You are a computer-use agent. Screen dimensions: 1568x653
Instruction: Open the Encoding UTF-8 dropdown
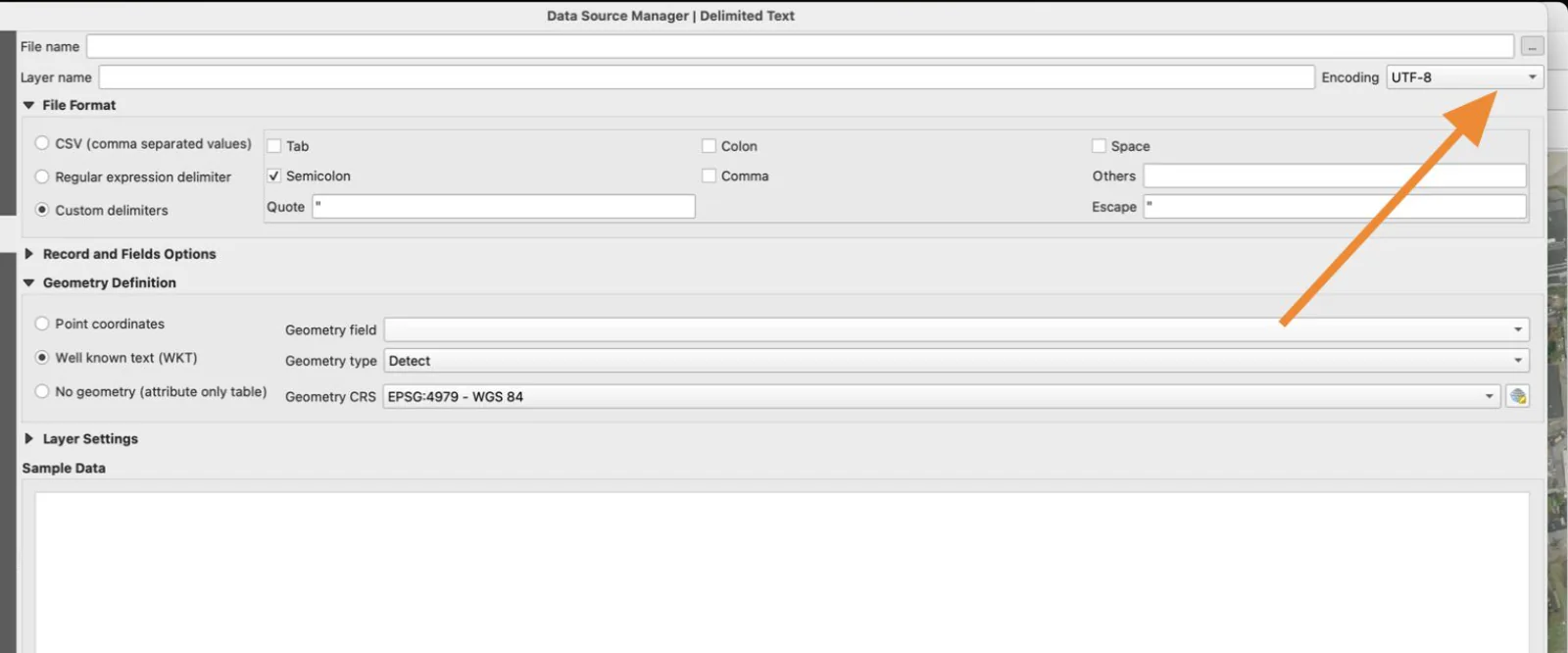(x=1464, y=77)
